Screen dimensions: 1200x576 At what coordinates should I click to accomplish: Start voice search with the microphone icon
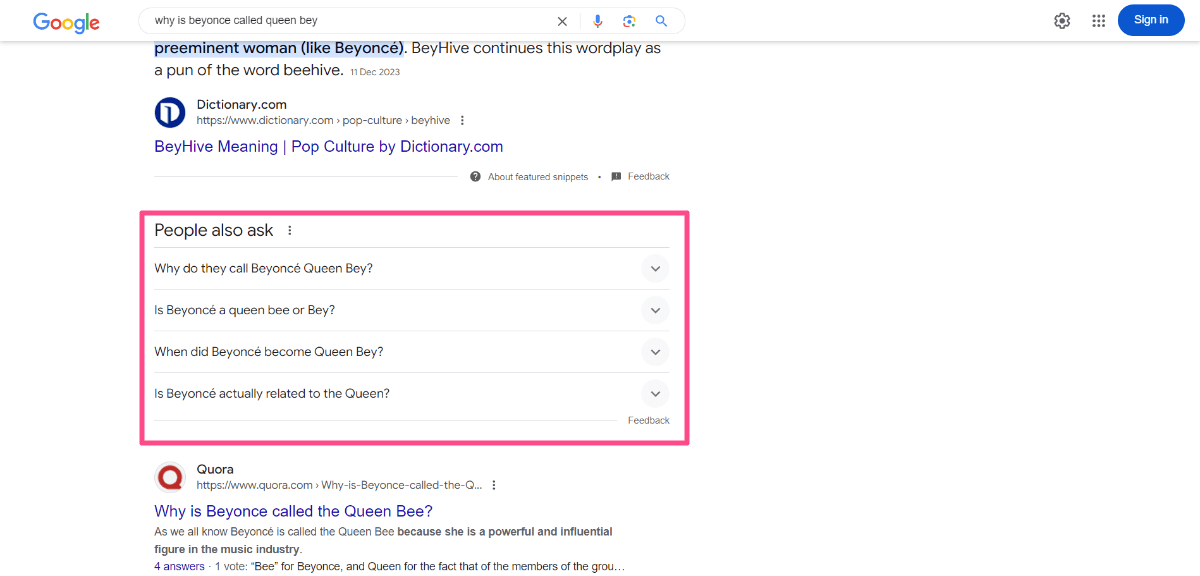click(x=598, y=21)
